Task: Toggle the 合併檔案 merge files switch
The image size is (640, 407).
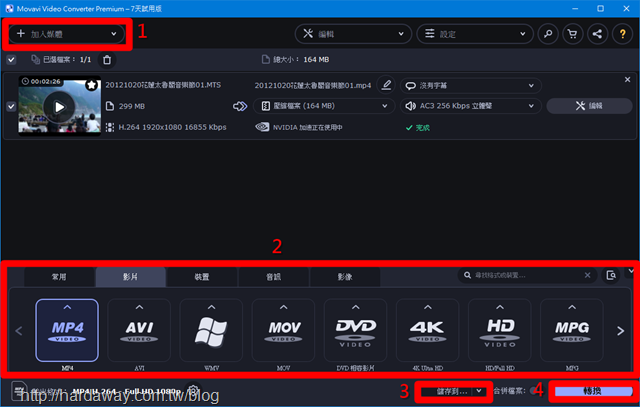Action: tap(534, 391)
